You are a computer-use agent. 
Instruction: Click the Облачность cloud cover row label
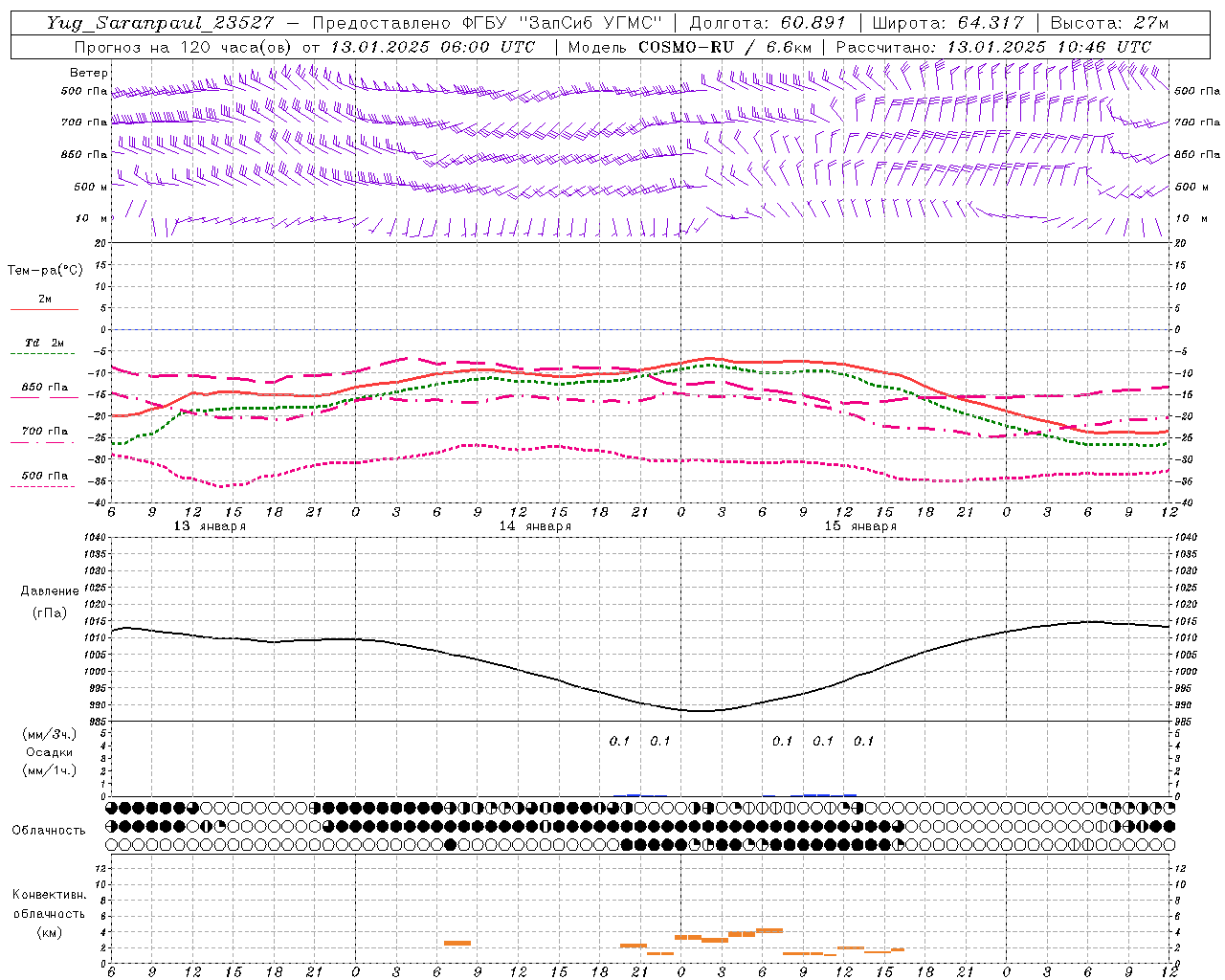49,830
